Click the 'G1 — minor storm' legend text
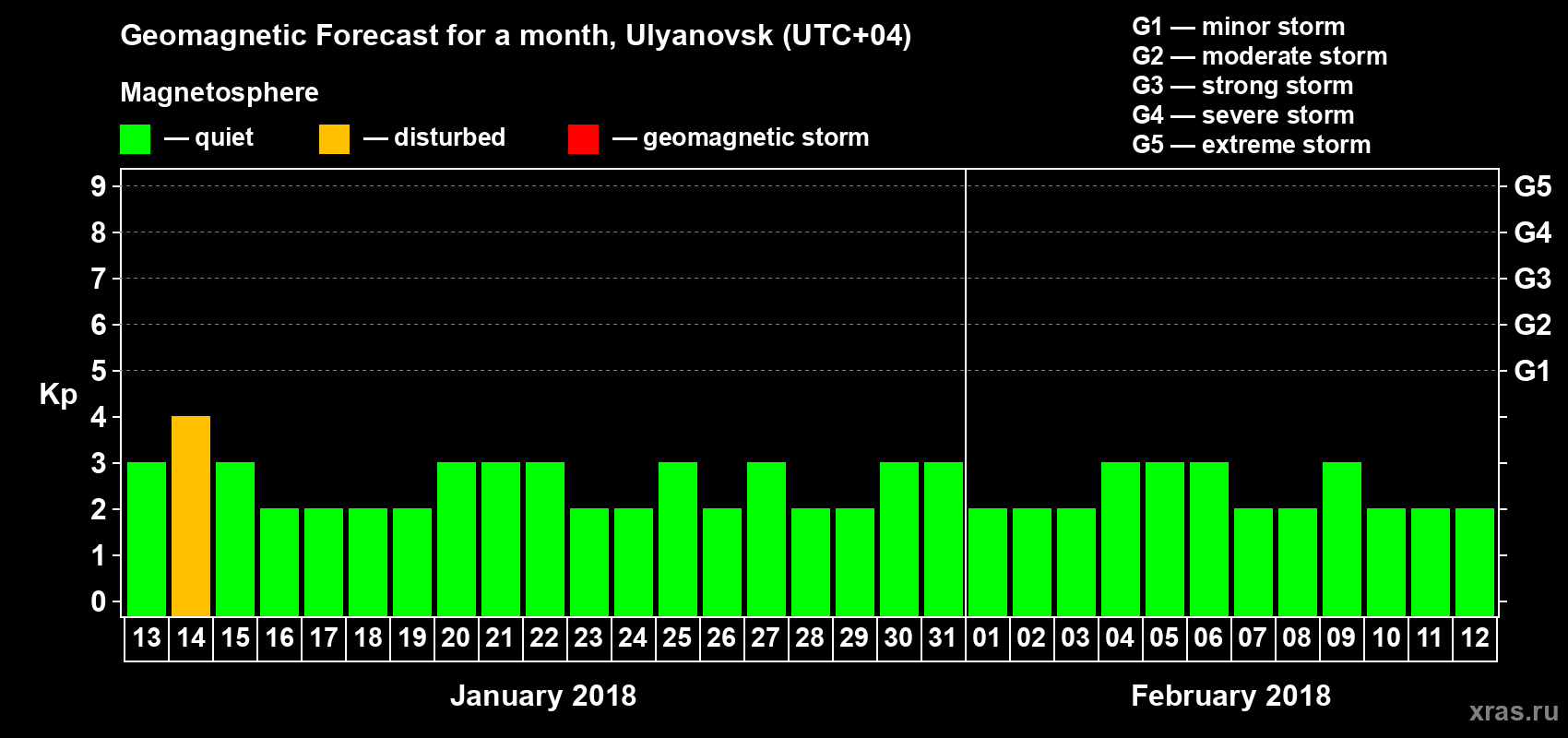1568x738 pixels. point(1239,27)
